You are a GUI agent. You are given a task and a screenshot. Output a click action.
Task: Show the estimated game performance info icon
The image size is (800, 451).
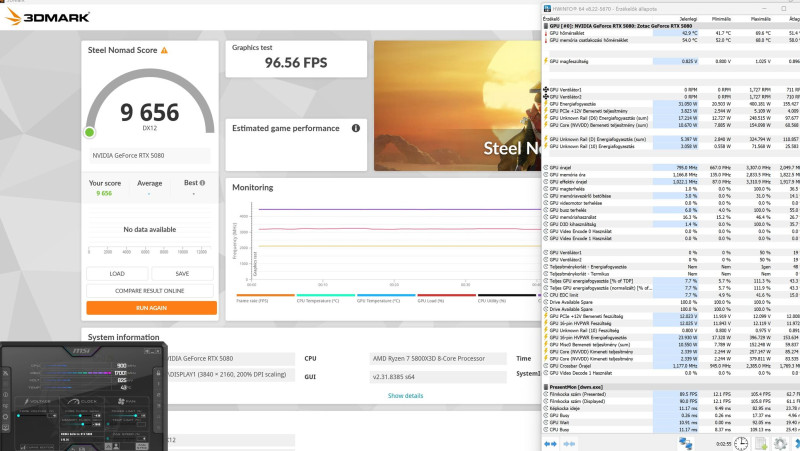[356, 128]
